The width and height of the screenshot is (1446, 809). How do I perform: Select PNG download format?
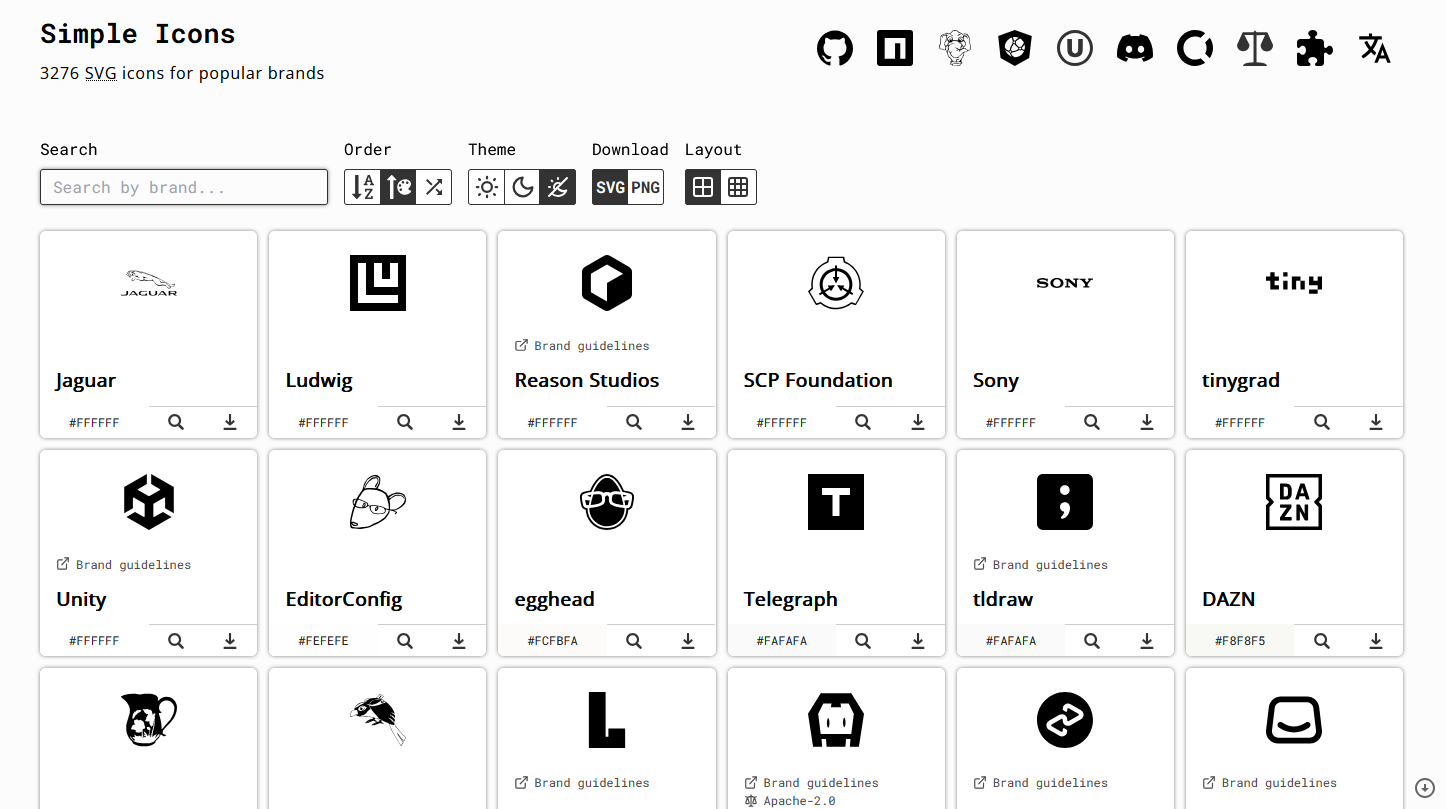click(x=646, y=187)
